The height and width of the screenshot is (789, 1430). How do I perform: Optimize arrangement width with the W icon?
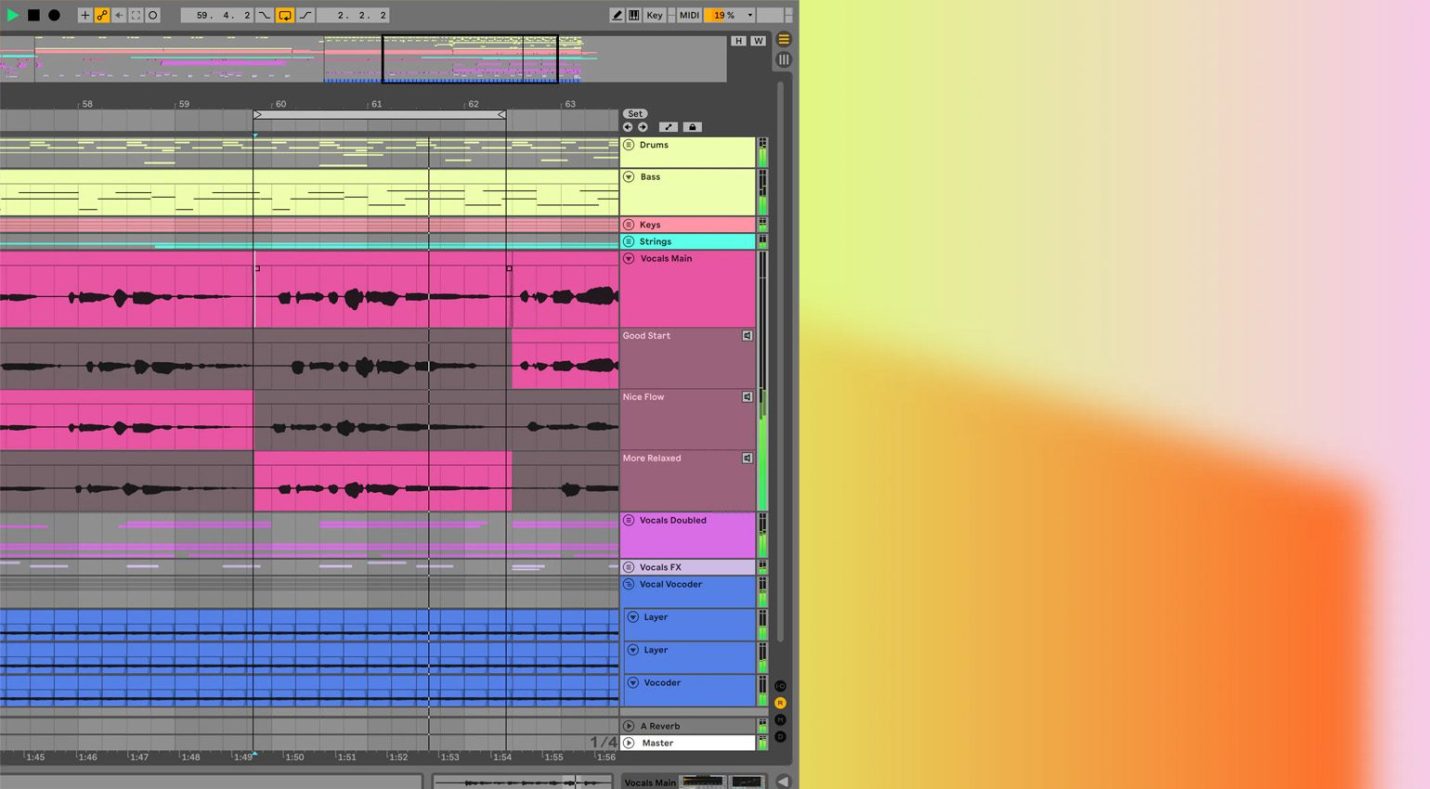click(x=758, y=40)
